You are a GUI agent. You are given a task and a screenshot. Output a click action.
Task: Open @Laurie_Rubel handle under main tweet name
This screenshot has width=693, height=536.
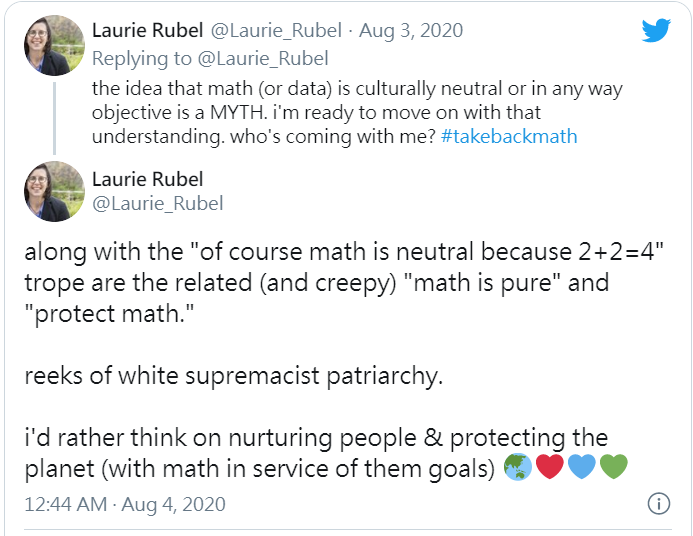point(157,204)
